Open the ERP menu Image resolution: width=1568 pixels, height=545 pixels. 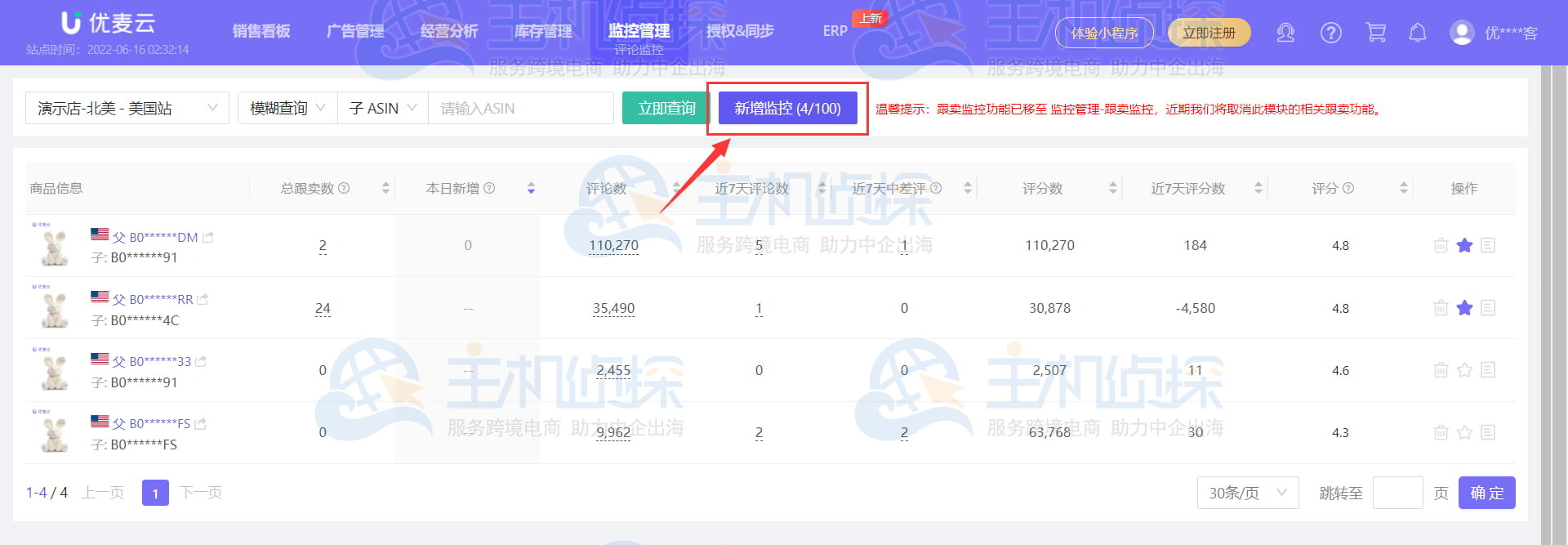[x=835, y=31]
